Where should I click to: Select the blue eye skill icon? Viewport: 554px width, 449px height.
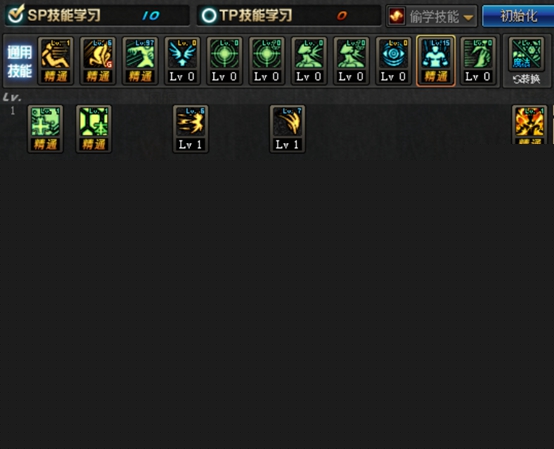[x=393, y=61]
